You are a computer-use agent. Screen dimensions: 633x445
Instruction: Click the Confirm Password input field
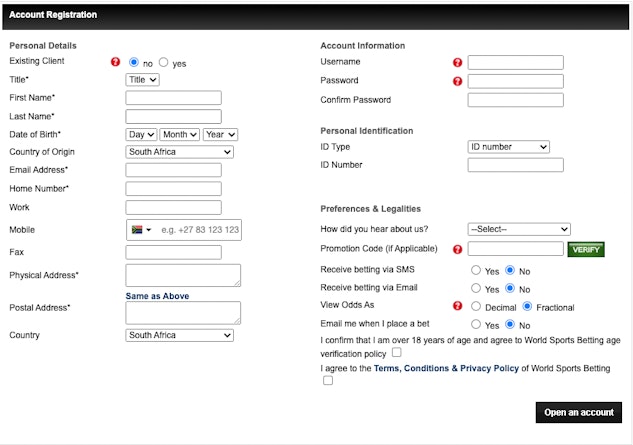[516, 100]
